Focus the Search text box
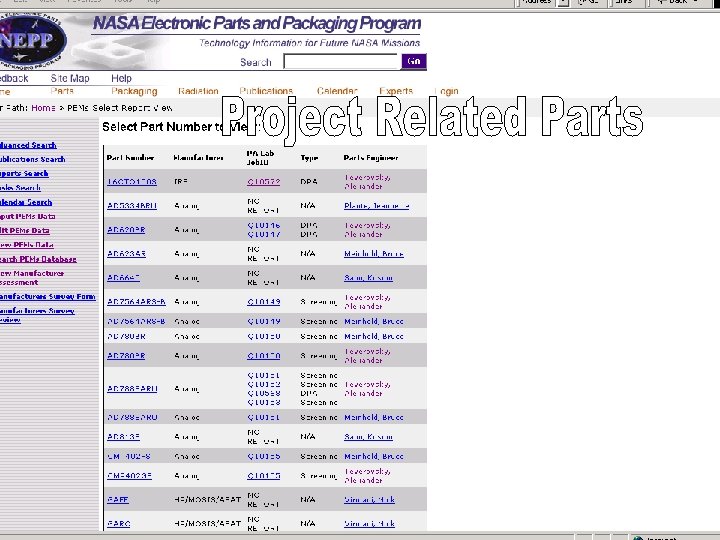Image resolution: width=720 pixels, height=540 pixels. [341, 61]
